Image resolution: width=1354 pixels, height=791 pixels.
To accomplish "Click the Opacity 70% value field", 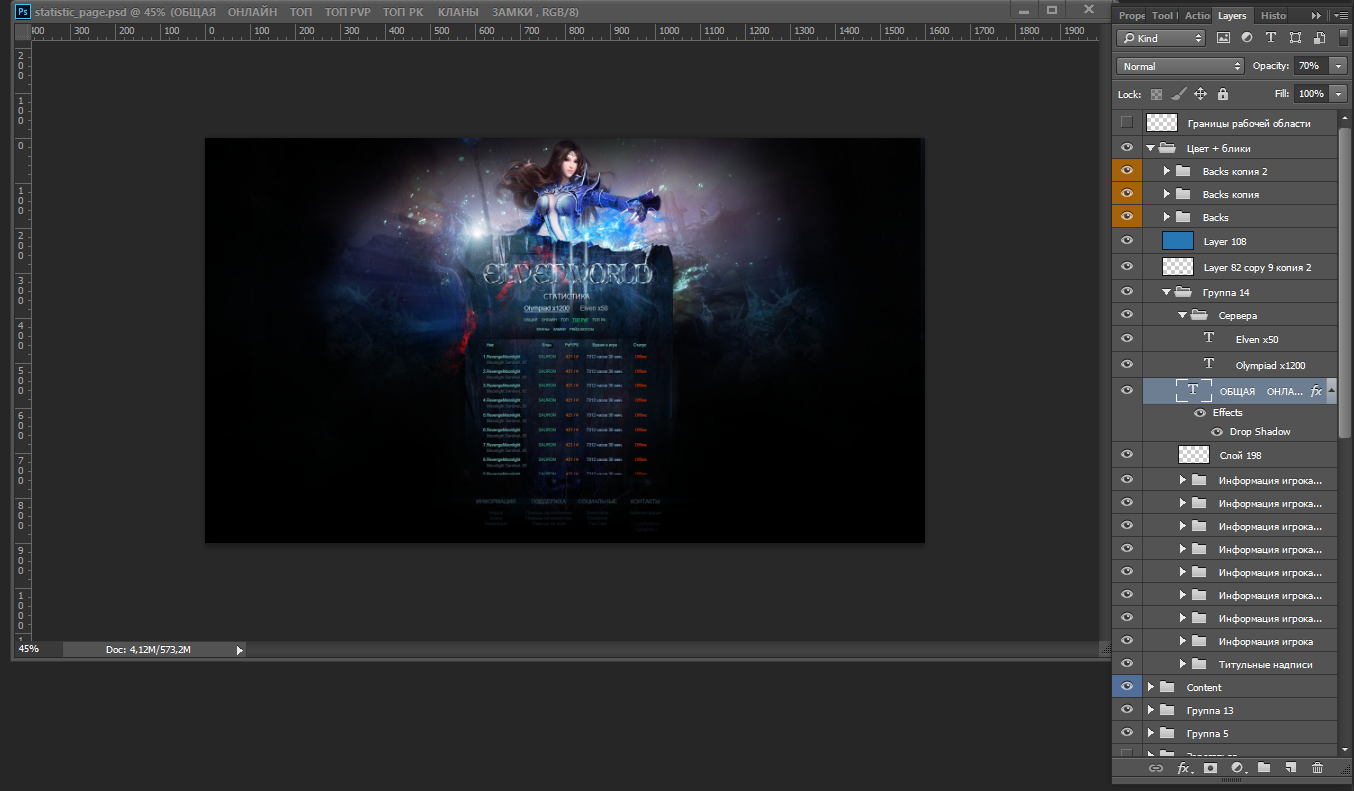I will [1310, 66].
